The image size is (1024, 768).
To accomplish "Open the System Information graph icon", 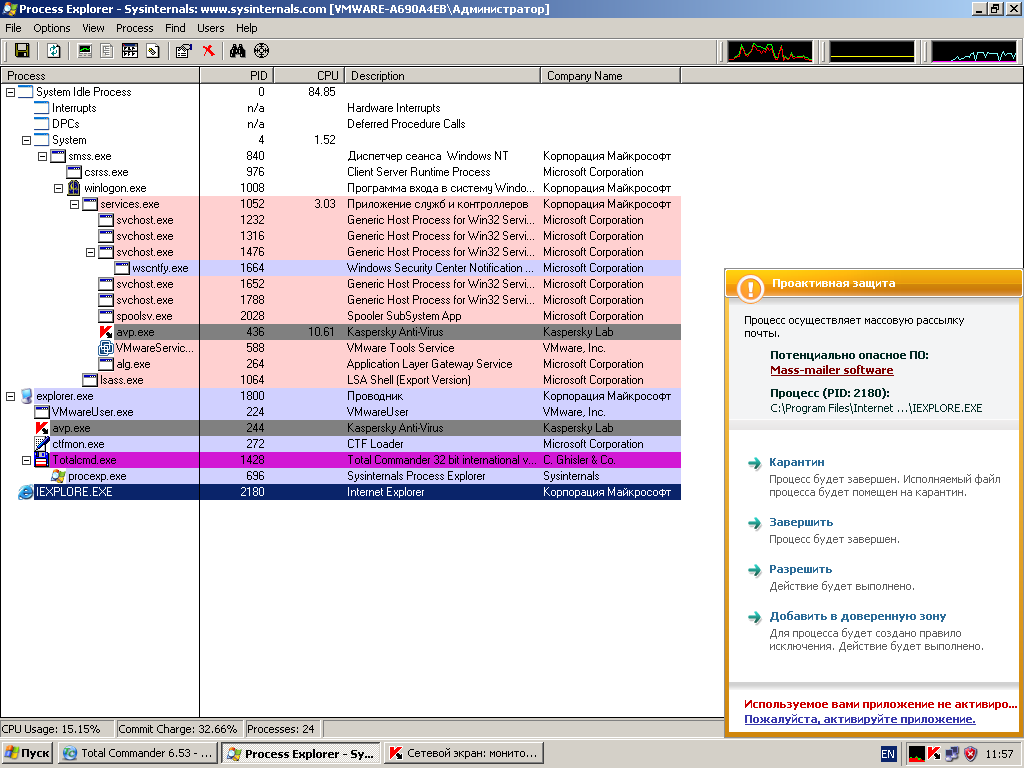I will click(x=85, y=51).
